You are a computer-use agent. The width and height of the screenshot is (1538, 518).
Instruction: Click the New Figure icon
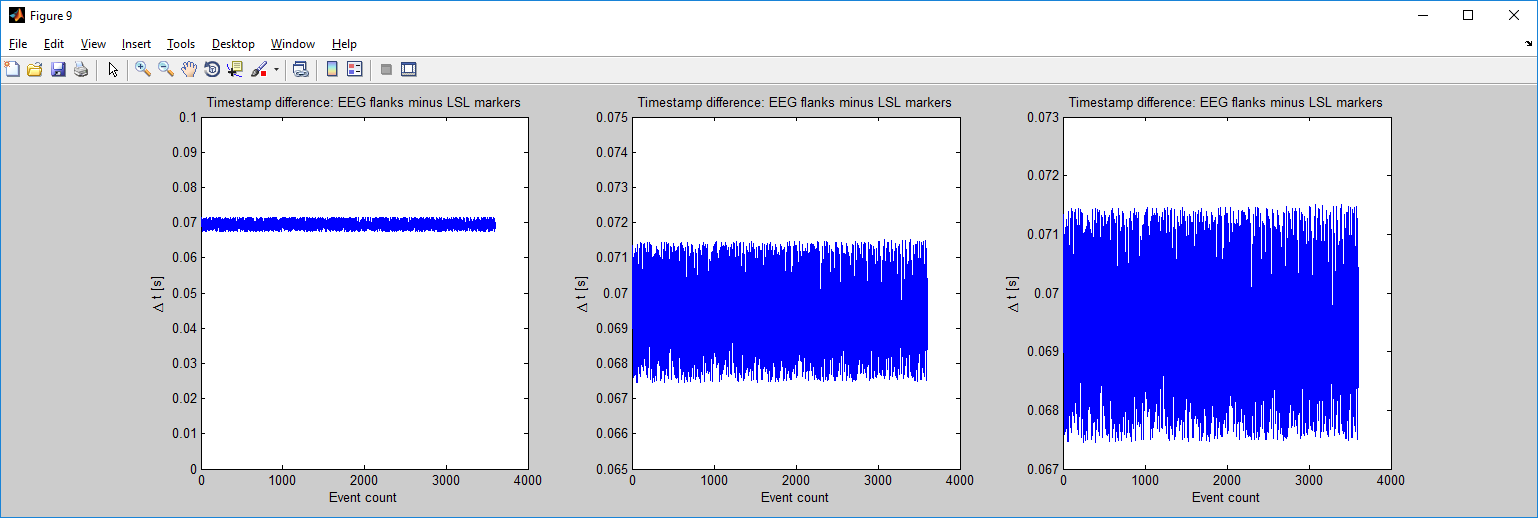12,69
